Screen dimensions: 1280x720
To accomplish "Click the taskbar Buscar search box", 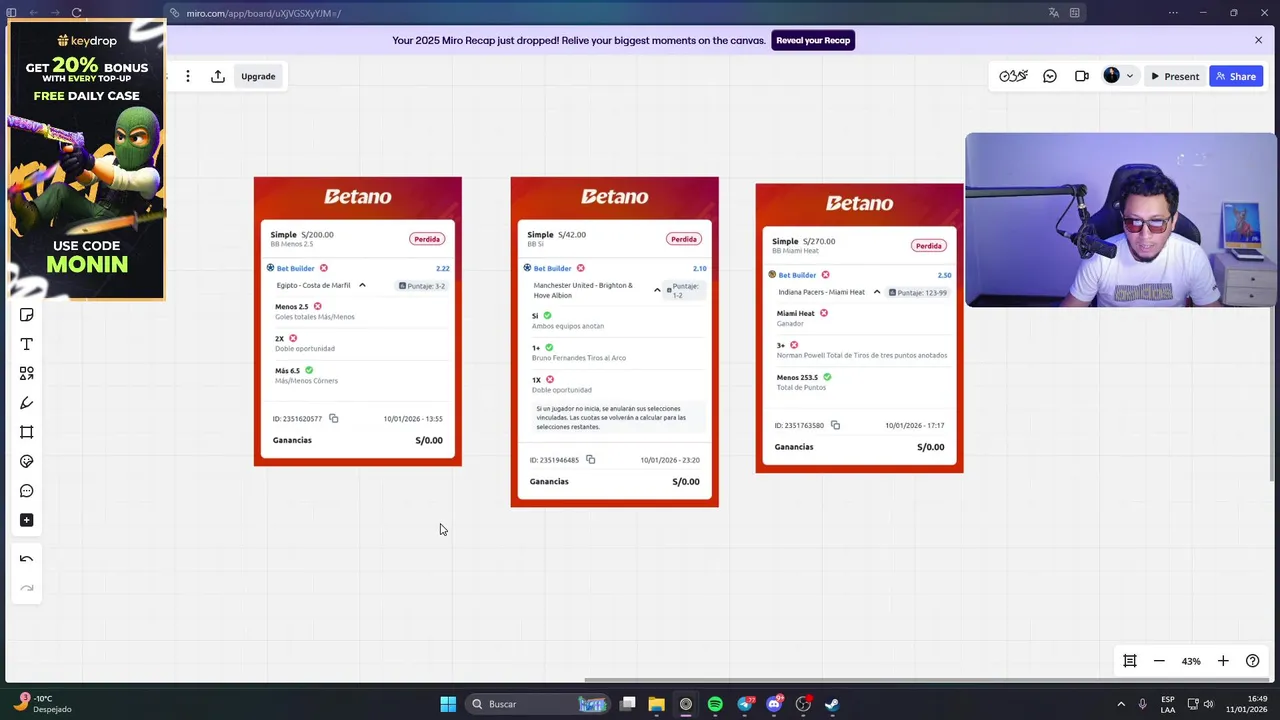I will [538, 704].
